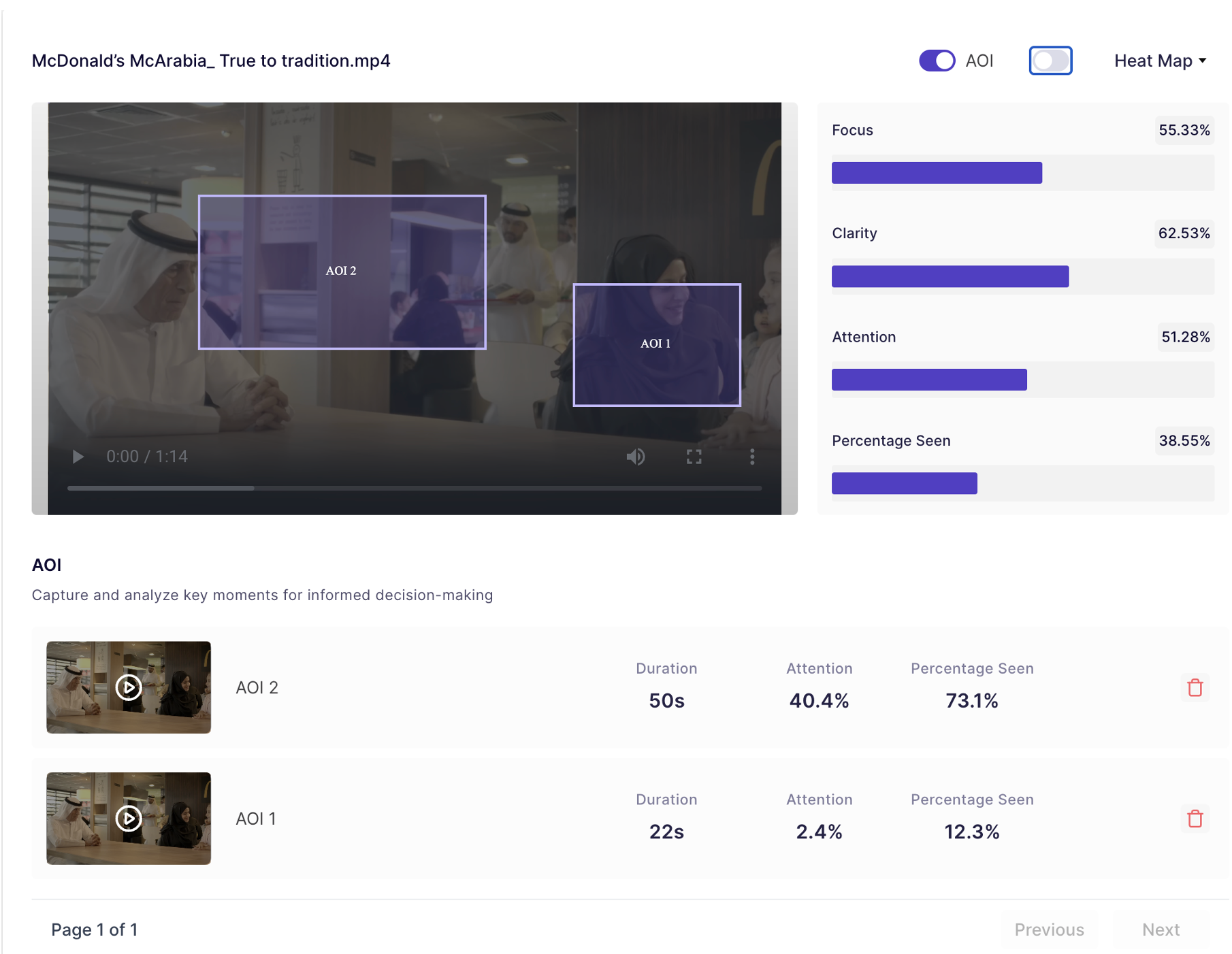
Task: Click the Capture and analyze key moments description
Action: point(262,595)
